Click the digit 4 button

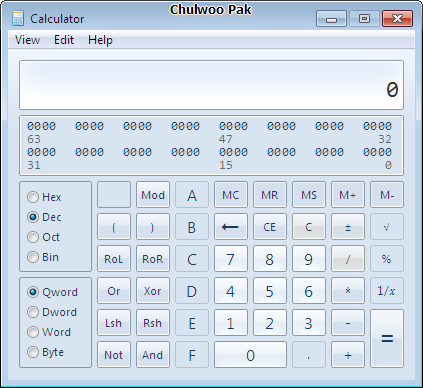[231, 291]
